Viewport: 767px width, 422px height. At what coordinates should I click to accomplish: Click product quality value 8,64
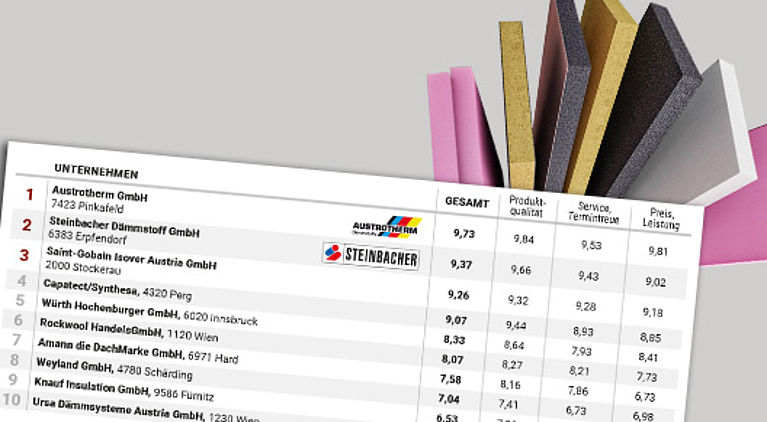click(514, 345)
